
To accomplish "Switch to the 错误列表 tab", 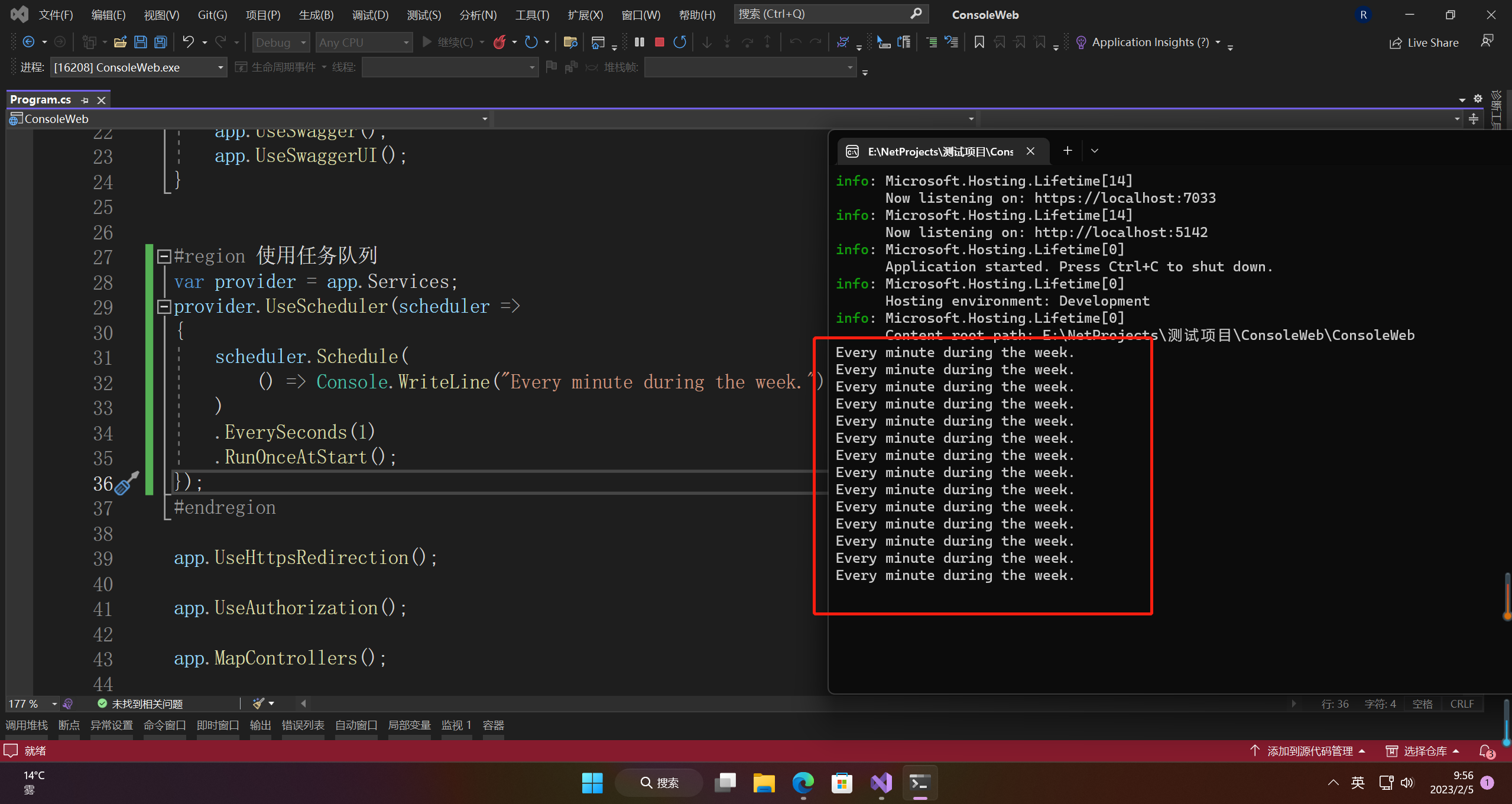I will coord(303,725).
